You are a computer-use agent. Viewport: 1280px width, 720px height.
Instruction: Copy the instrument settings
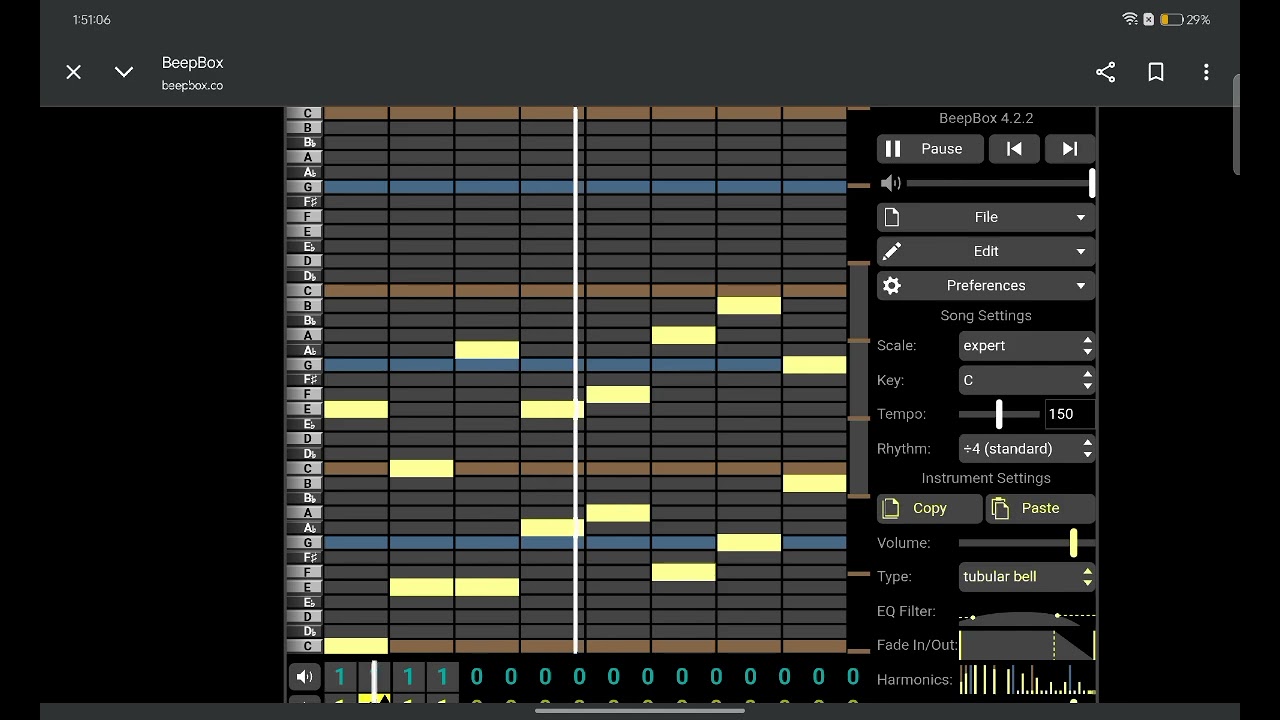coord(929,508)
